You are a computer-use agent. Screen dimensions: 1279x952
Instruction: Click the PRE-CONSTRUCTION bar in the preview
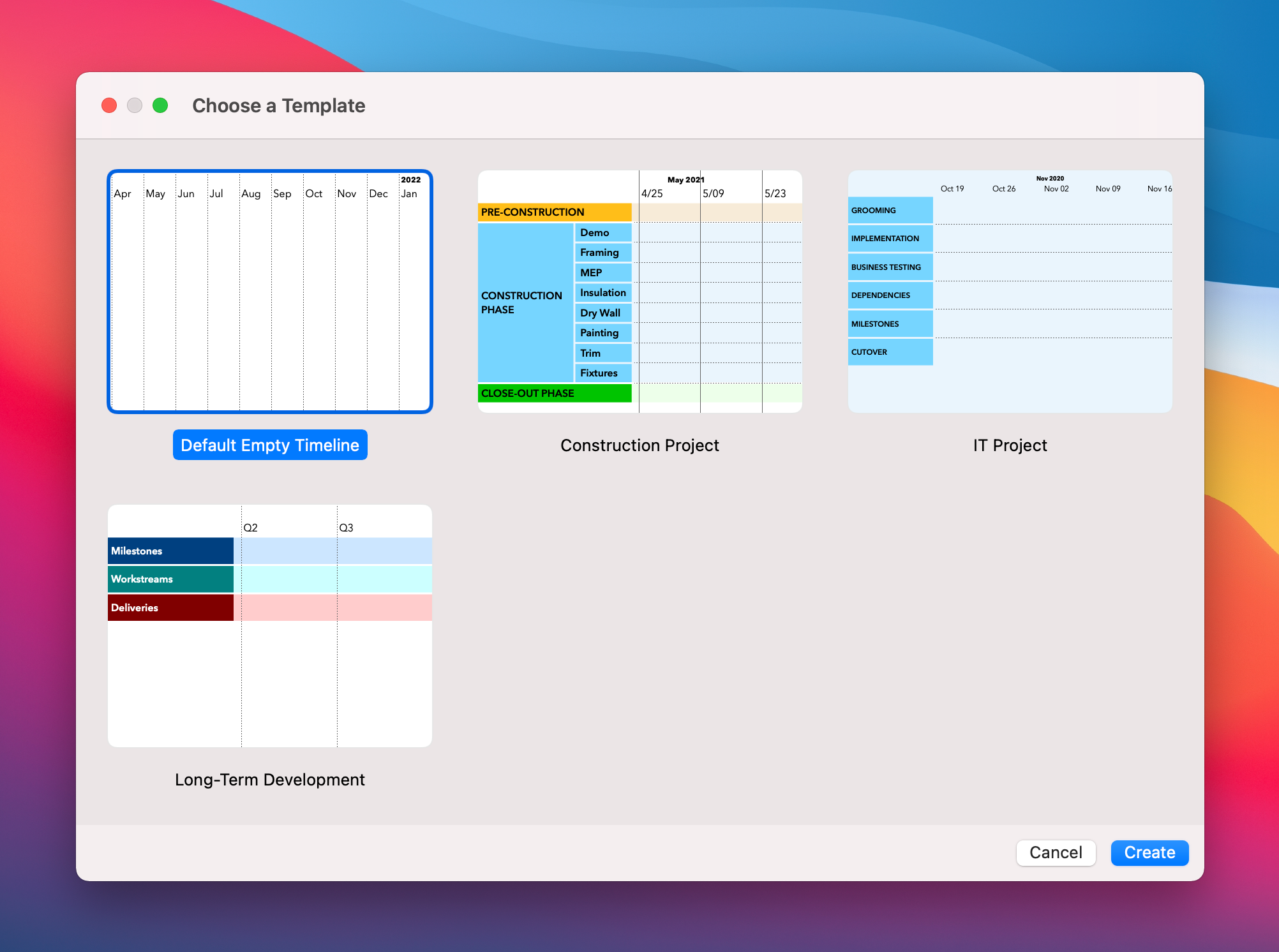(554, 212)
